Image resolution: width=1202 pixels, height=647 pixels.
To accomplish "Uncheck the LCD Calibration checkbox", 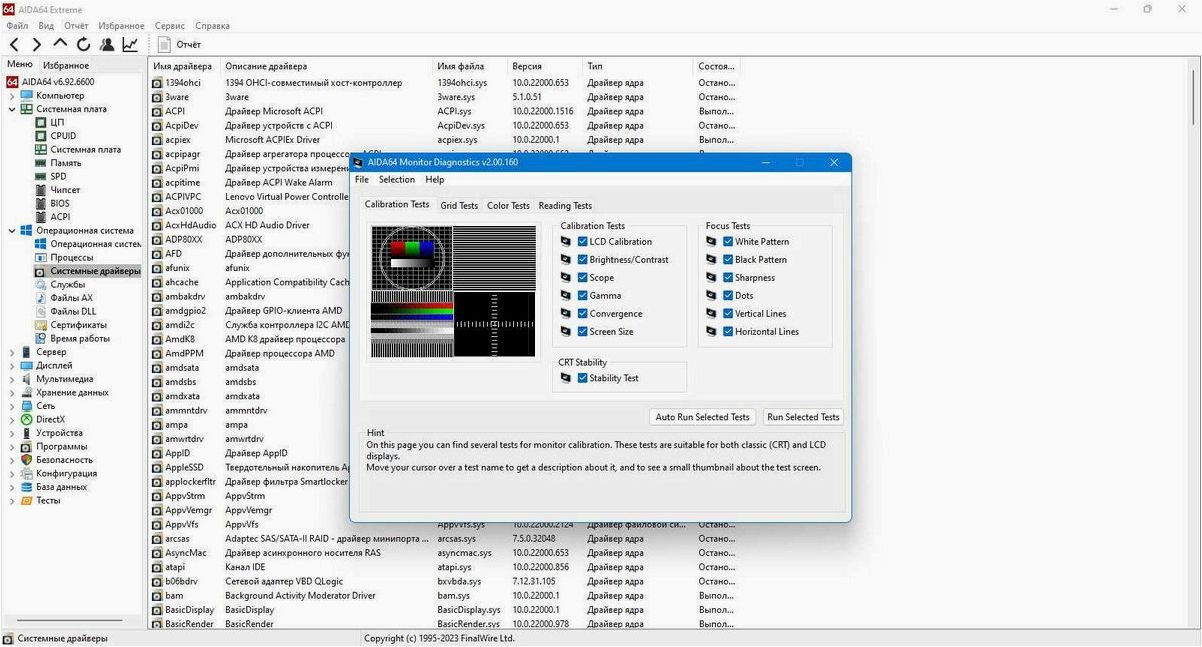I will click(x=582, y=242).
